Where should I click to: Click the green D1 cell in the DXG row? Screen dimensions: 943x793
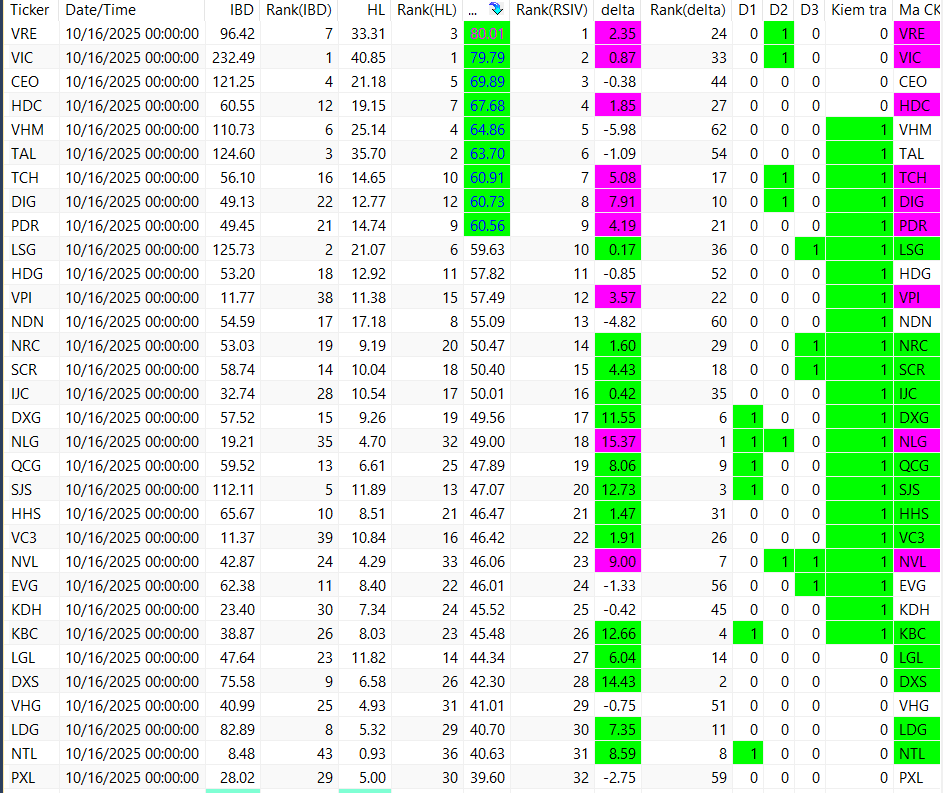click(747, 418)
